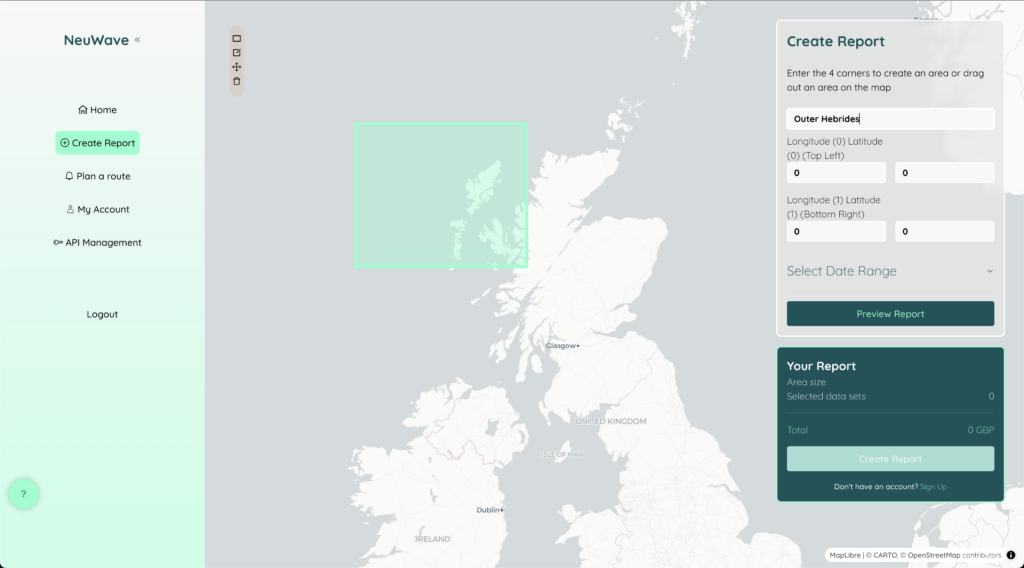Viewport: 1024px width, 568px height.
Task: Click the Outer Hebrides name field
Action: click(890, 119)
